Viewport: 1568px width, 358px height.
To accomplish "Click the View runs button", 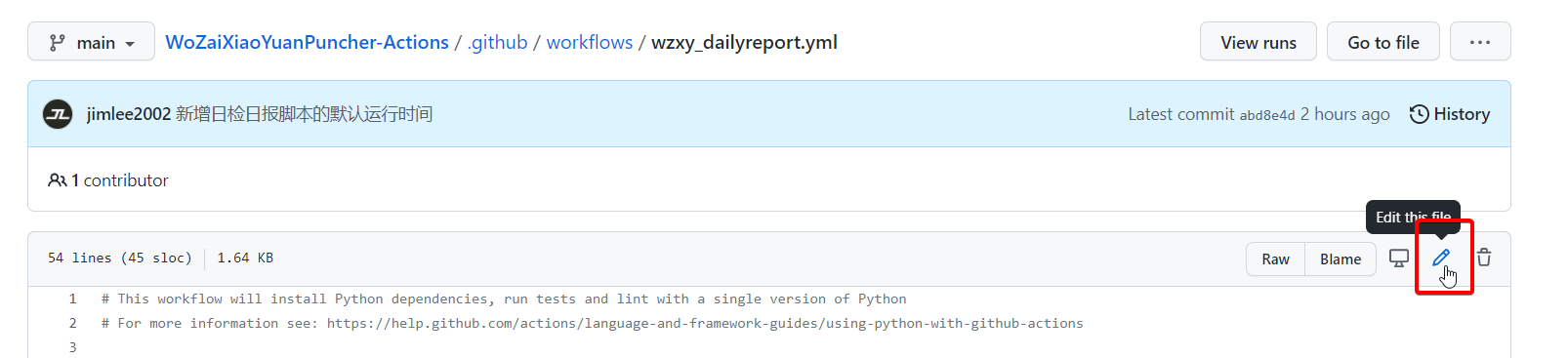I will coord(1259,42).
